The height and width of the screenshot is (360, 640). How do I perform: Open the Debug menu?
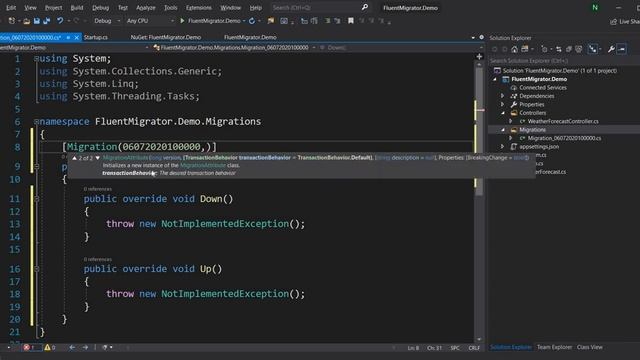point(100,8)
